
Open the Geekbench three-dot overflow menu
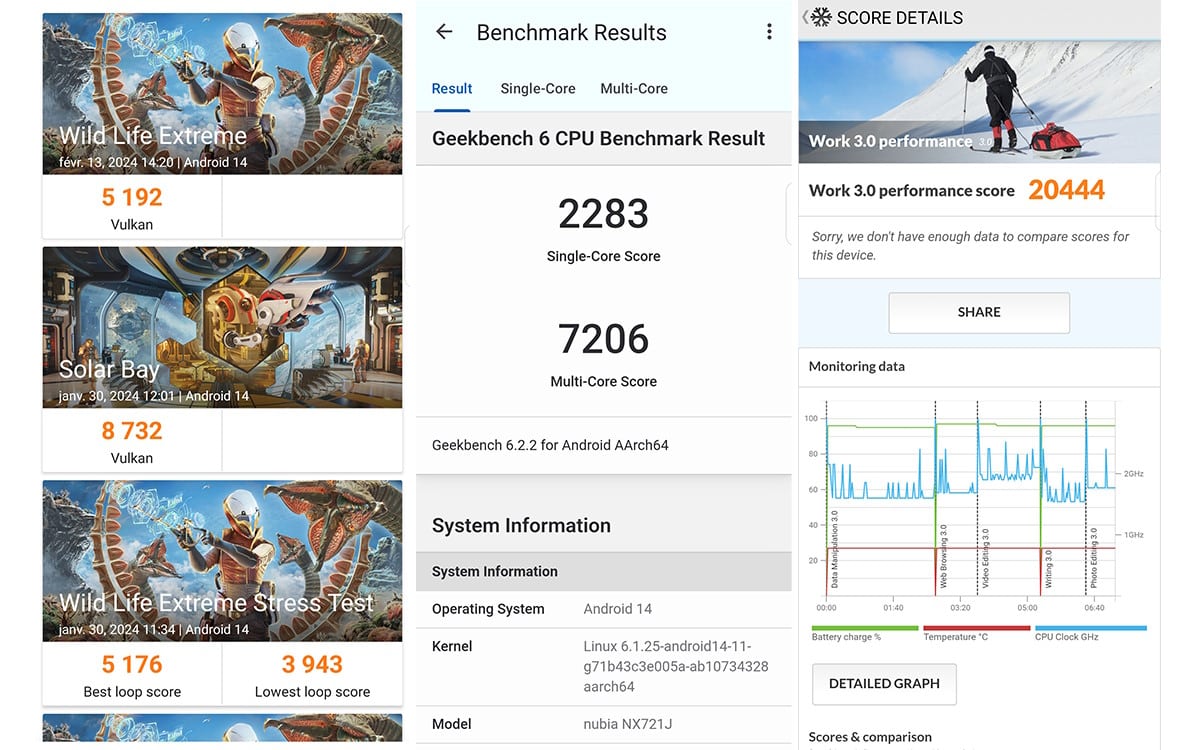tap(769, 32)
